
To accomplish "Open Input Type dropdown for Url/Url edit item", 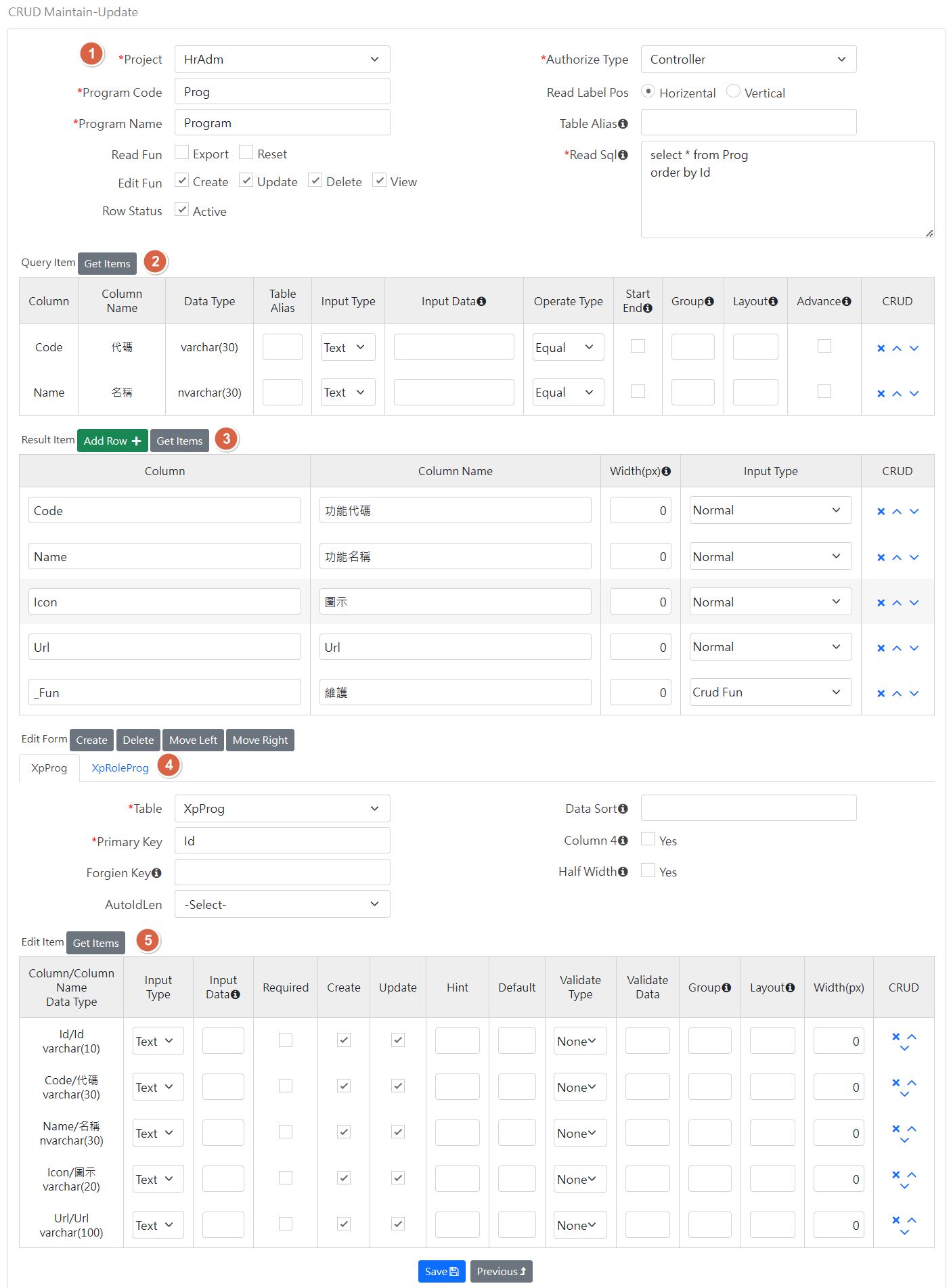I will pyautogui.click(x=158, y=1225).
